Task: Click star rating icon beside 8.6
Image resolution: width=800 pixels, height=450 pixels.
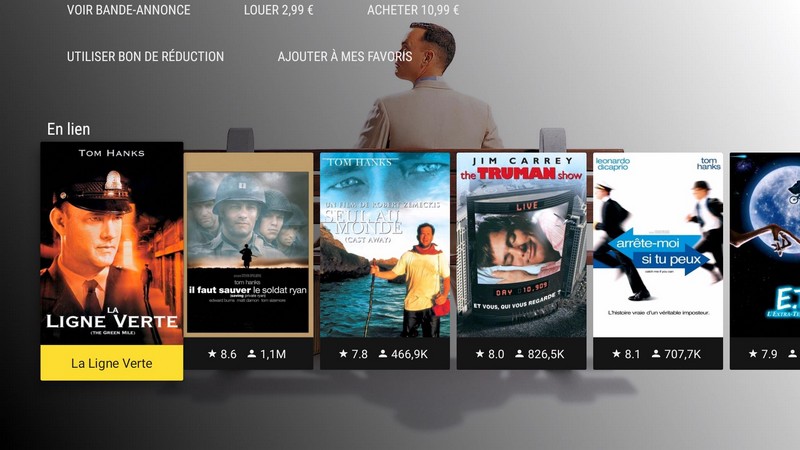Action: [x=212, y=353]
